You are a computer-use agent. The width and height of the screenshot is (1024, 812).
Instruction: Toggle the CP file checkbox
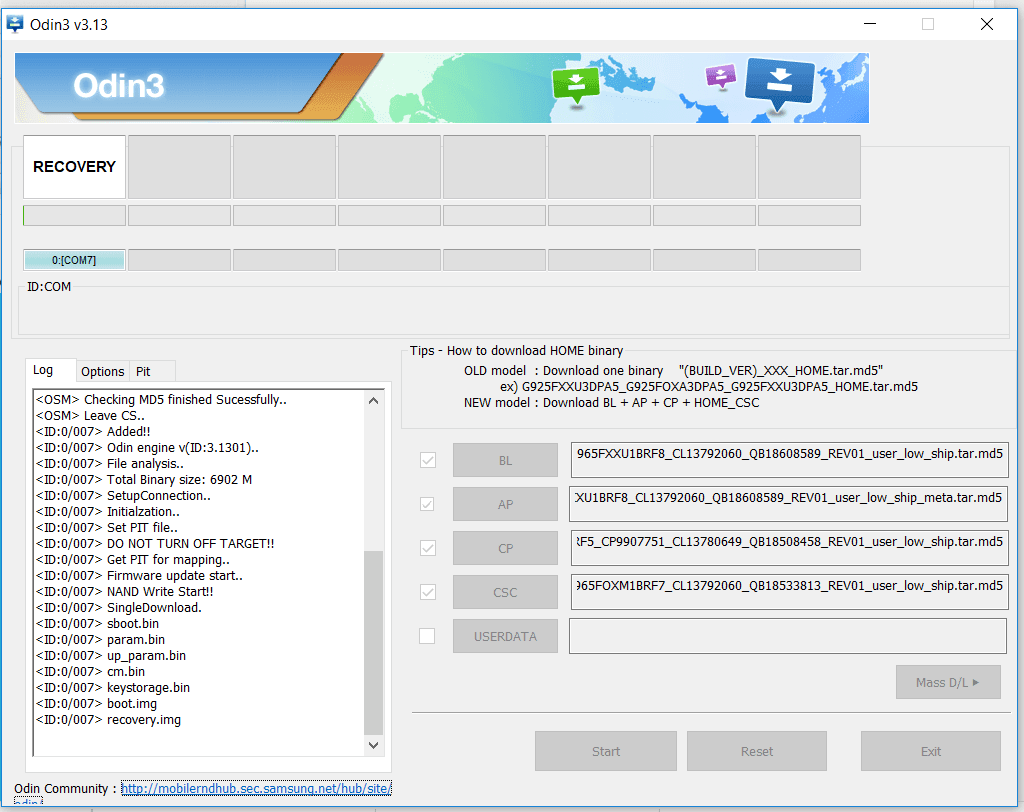428,548
